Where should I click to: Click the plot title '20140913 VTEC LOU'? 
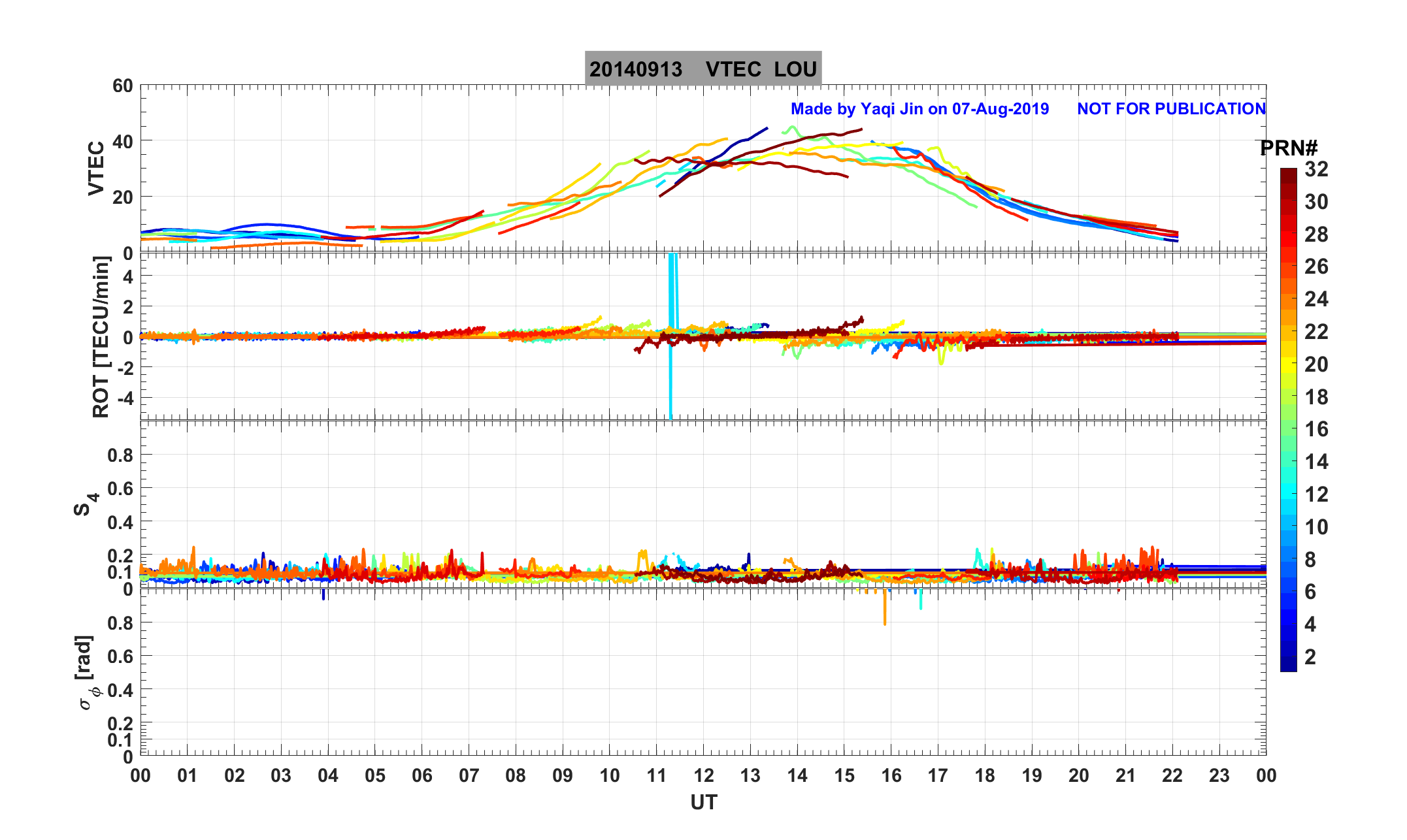click(x=703, y=69)
